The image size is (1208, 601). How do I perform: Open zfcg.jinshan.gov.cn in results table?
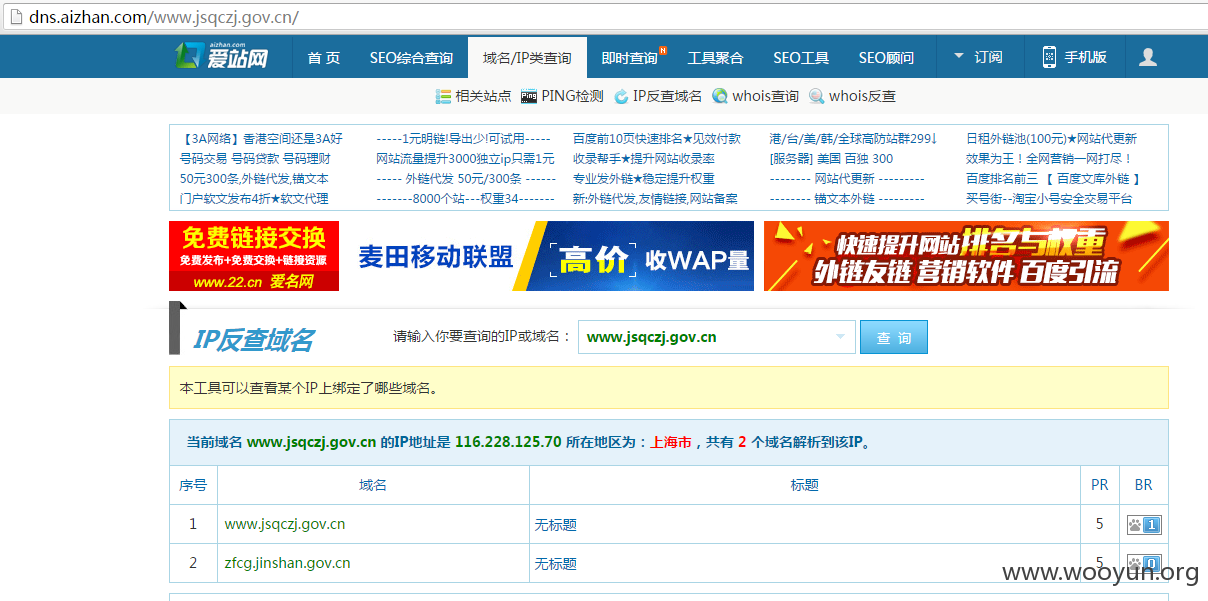[x=288, y=563]
